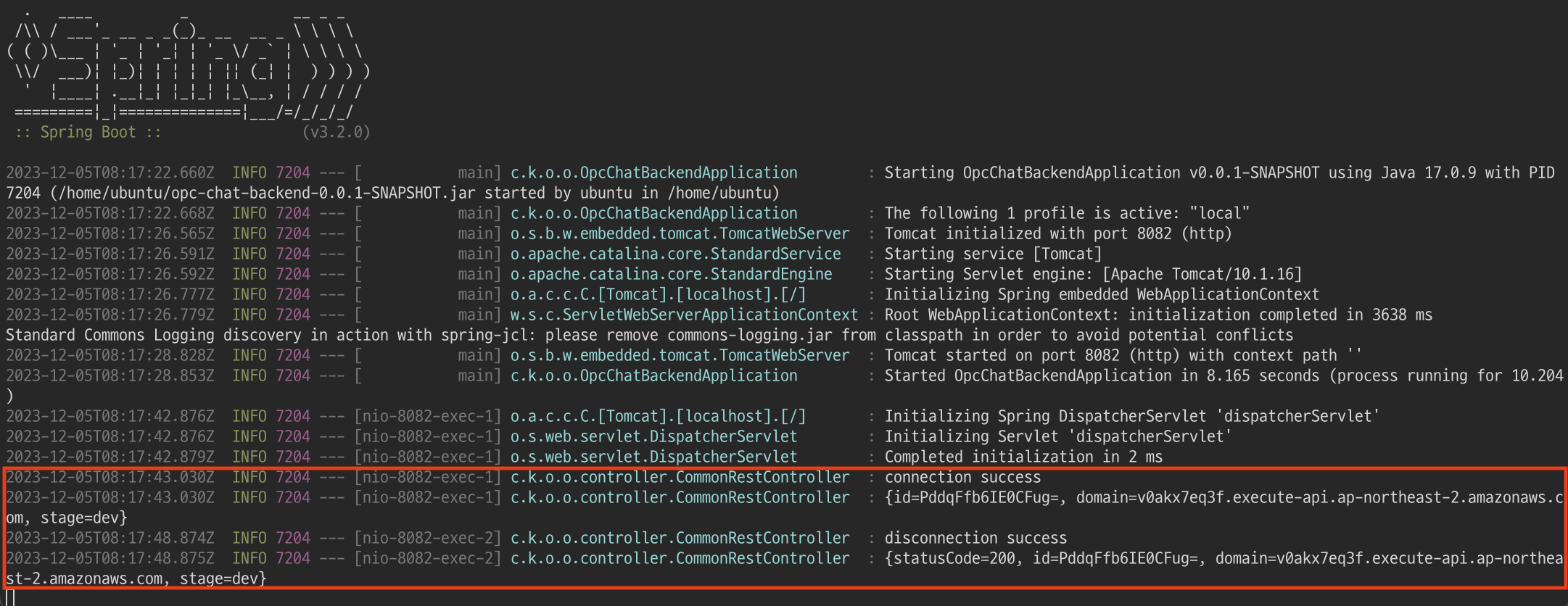Click timestamp 2023-12-05T08:17:48.875Z

pos(110,558)
